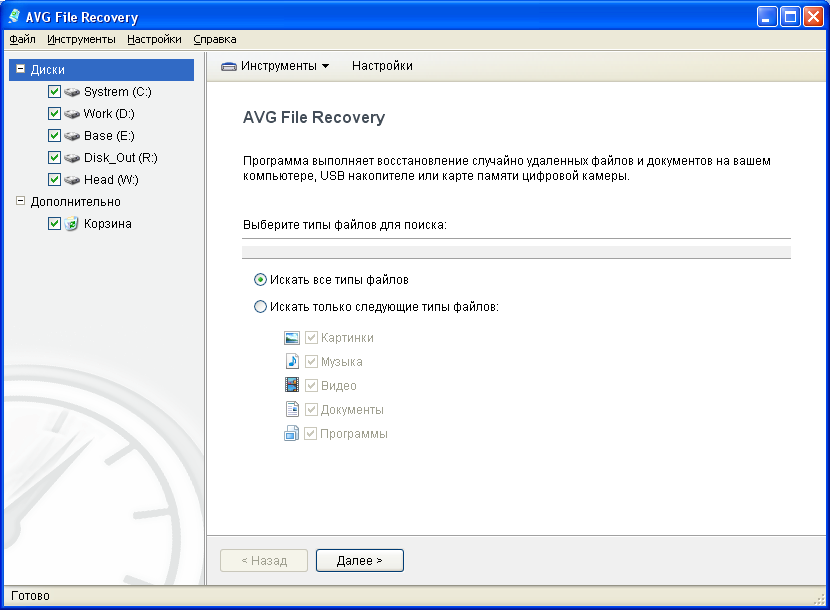This screenshot has height=610, width=830.
Task: Select the 'Base (E:)' tree row text
Action: pos(109,136)
